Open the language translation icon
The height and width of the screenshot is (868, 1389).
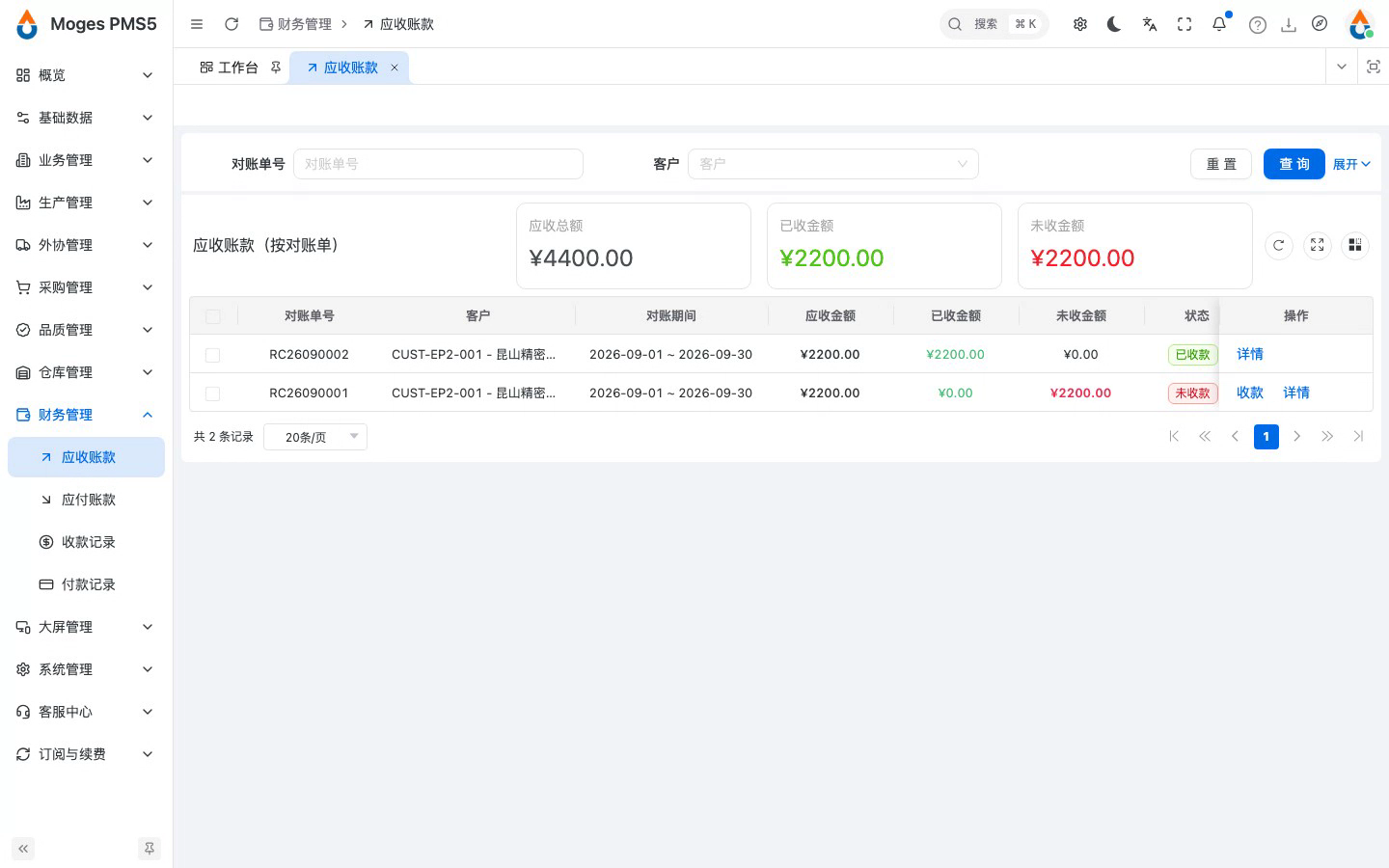[1150, 24]
